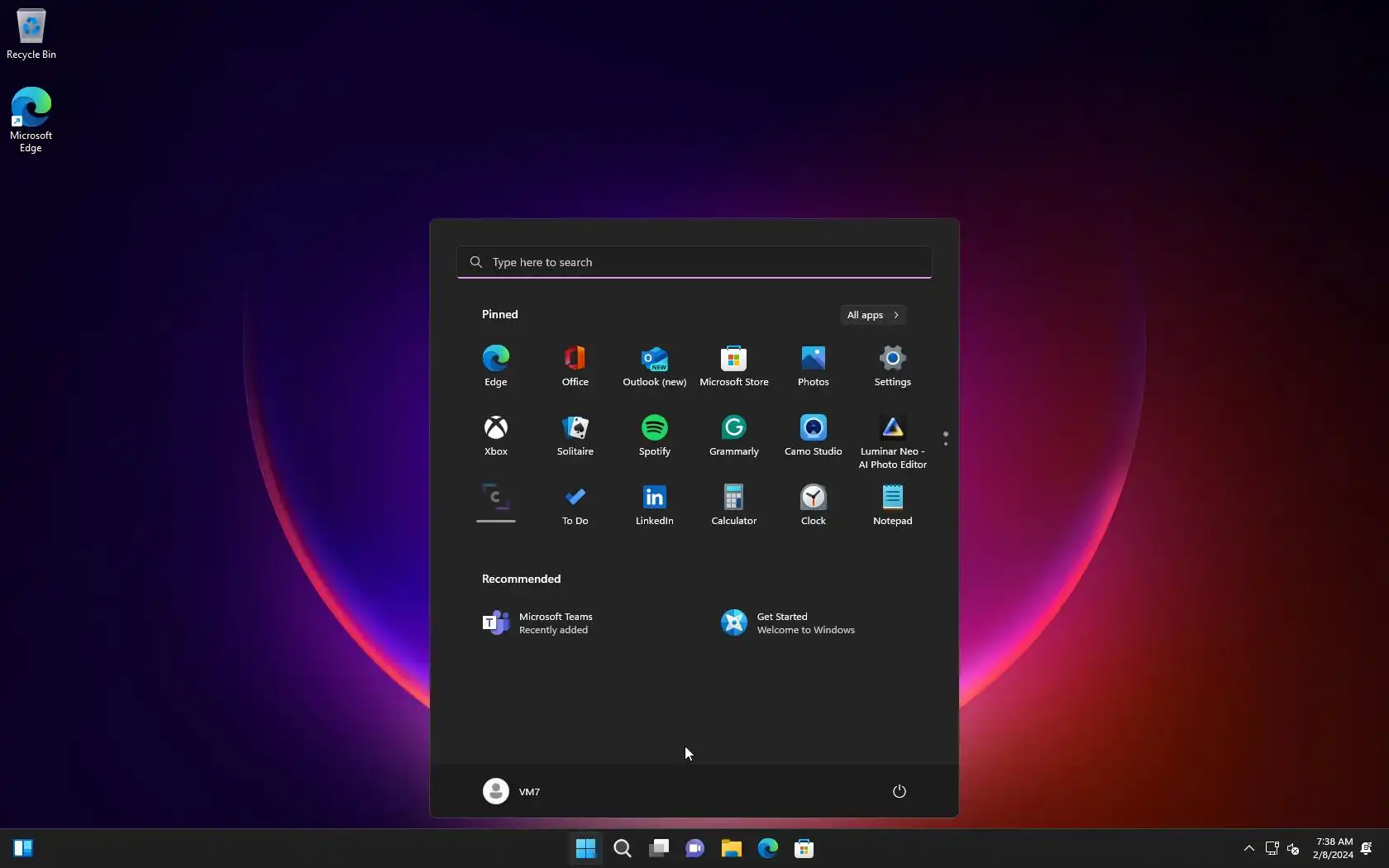Open the Grammarly app

pos(734,436)
